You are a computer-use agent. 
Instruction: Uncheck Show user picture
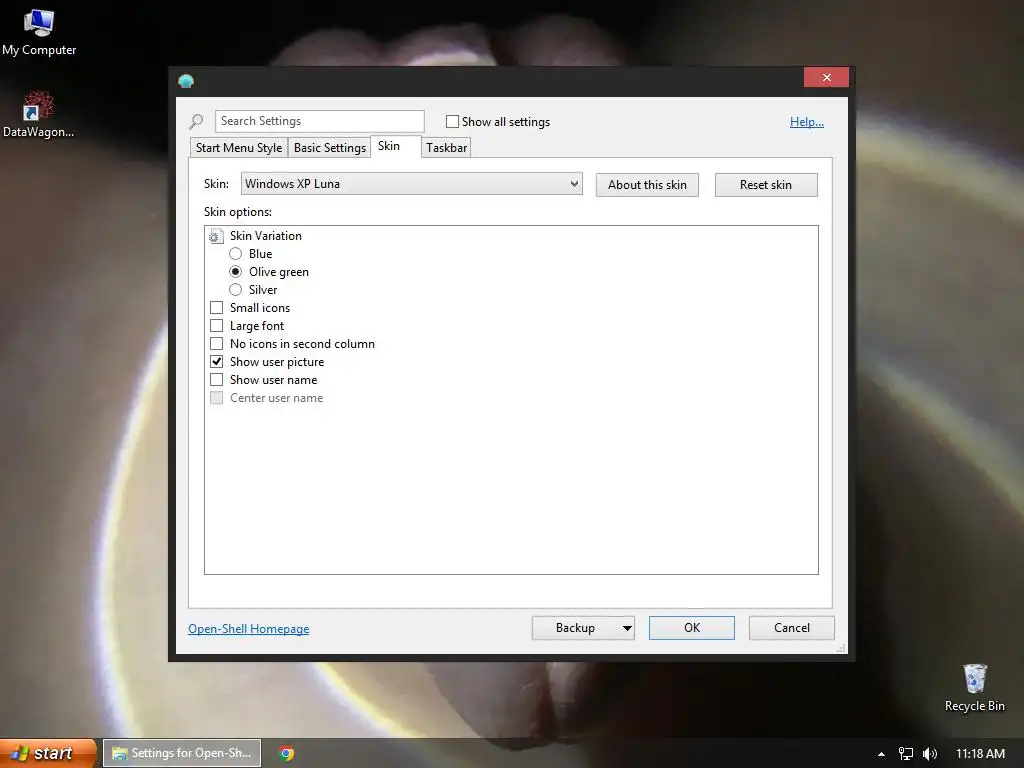pyautogui.click(x=217, y=362)
